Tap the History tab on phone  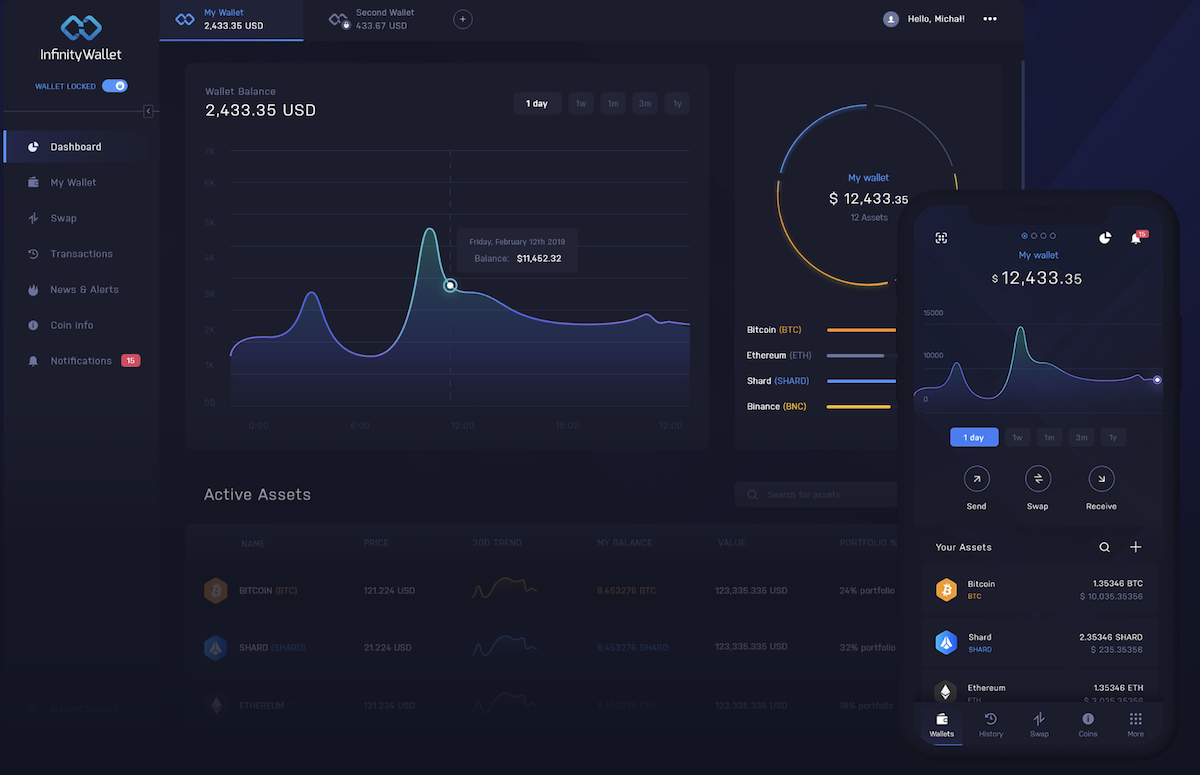click(x=991, y=725)
